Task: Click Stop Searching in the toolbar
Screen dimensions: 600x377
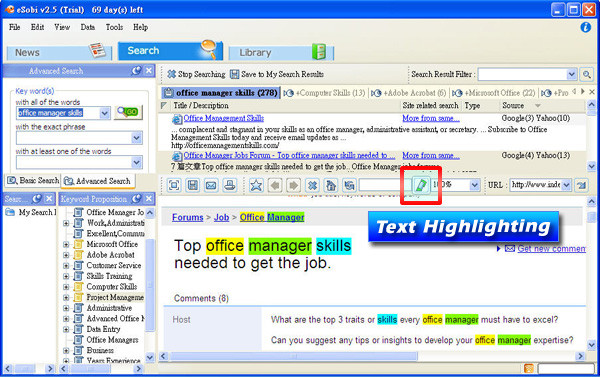Action: tap(196, 74)
